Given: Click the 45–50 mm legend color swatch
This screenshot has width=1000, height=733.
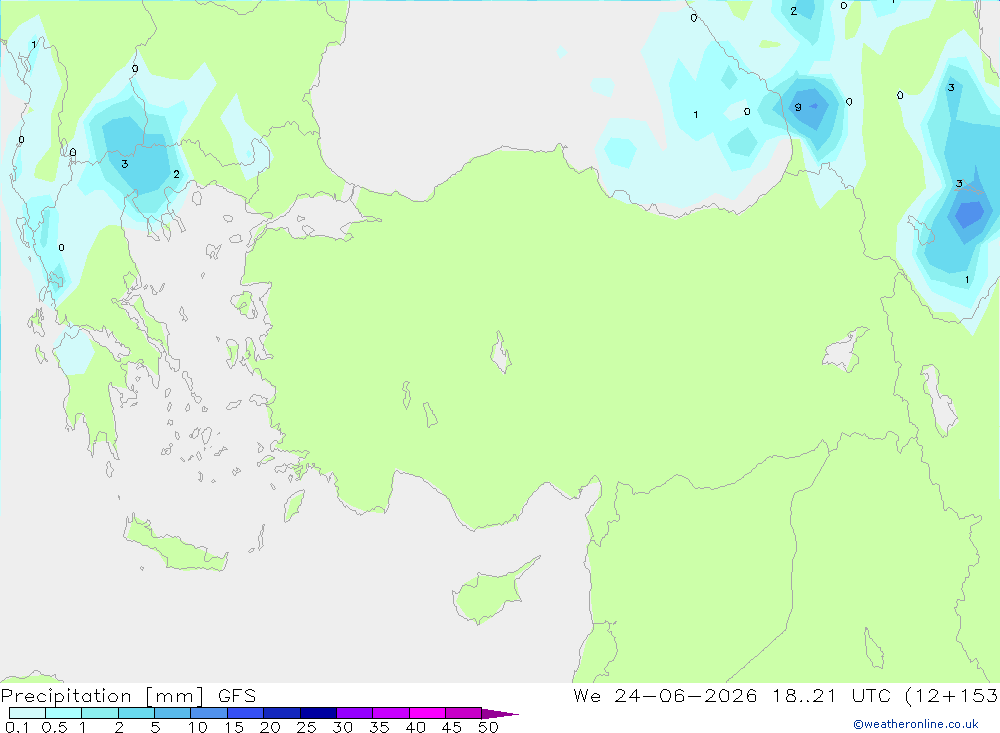Looking at the screenshot, I should coord(464,713).
